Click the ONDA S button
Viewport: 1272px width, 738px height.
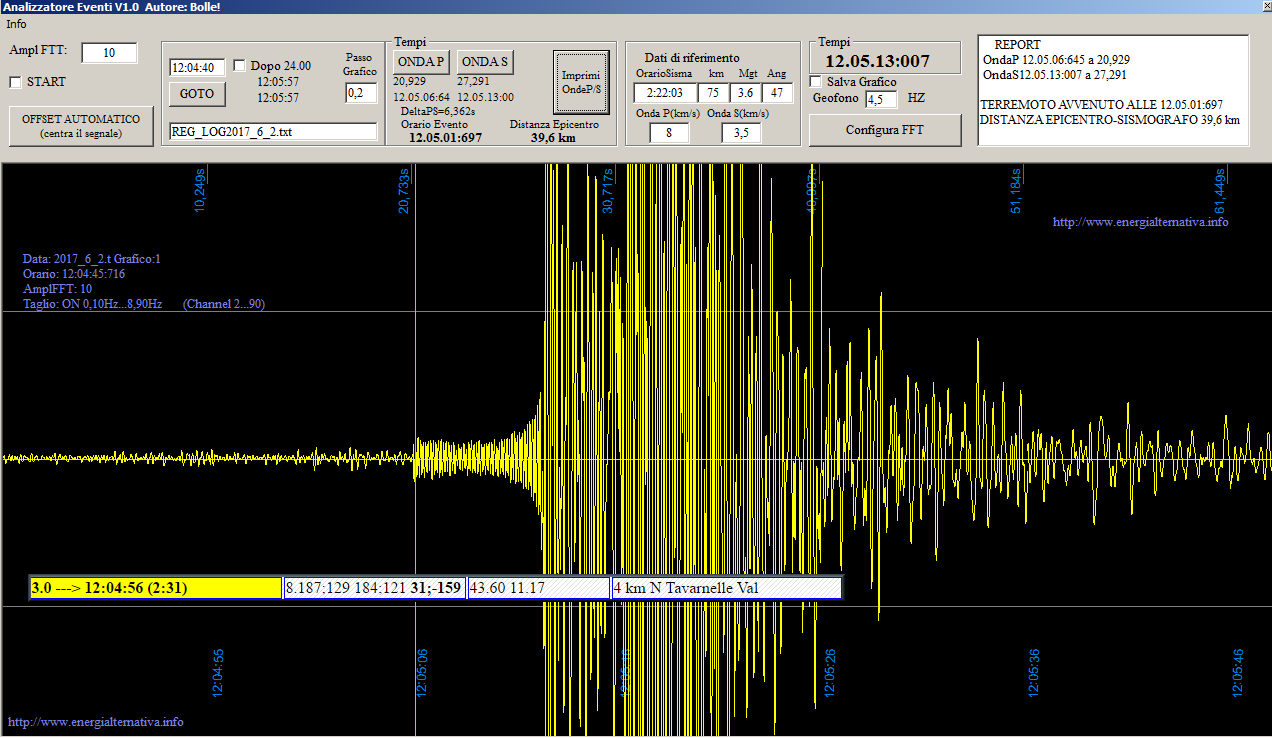485,62
